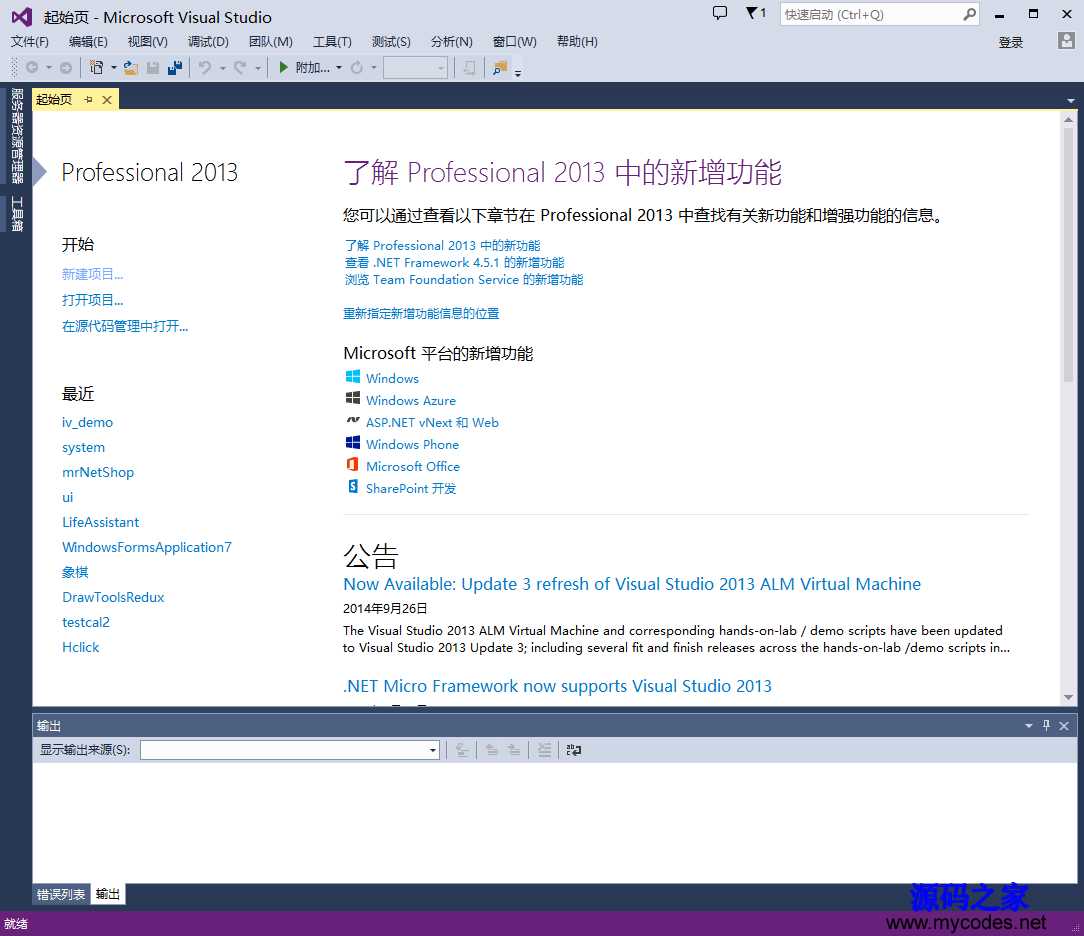Screen dimensions: 1084x936
Task: Close the Output (输出) panel
Action: 1064,726
